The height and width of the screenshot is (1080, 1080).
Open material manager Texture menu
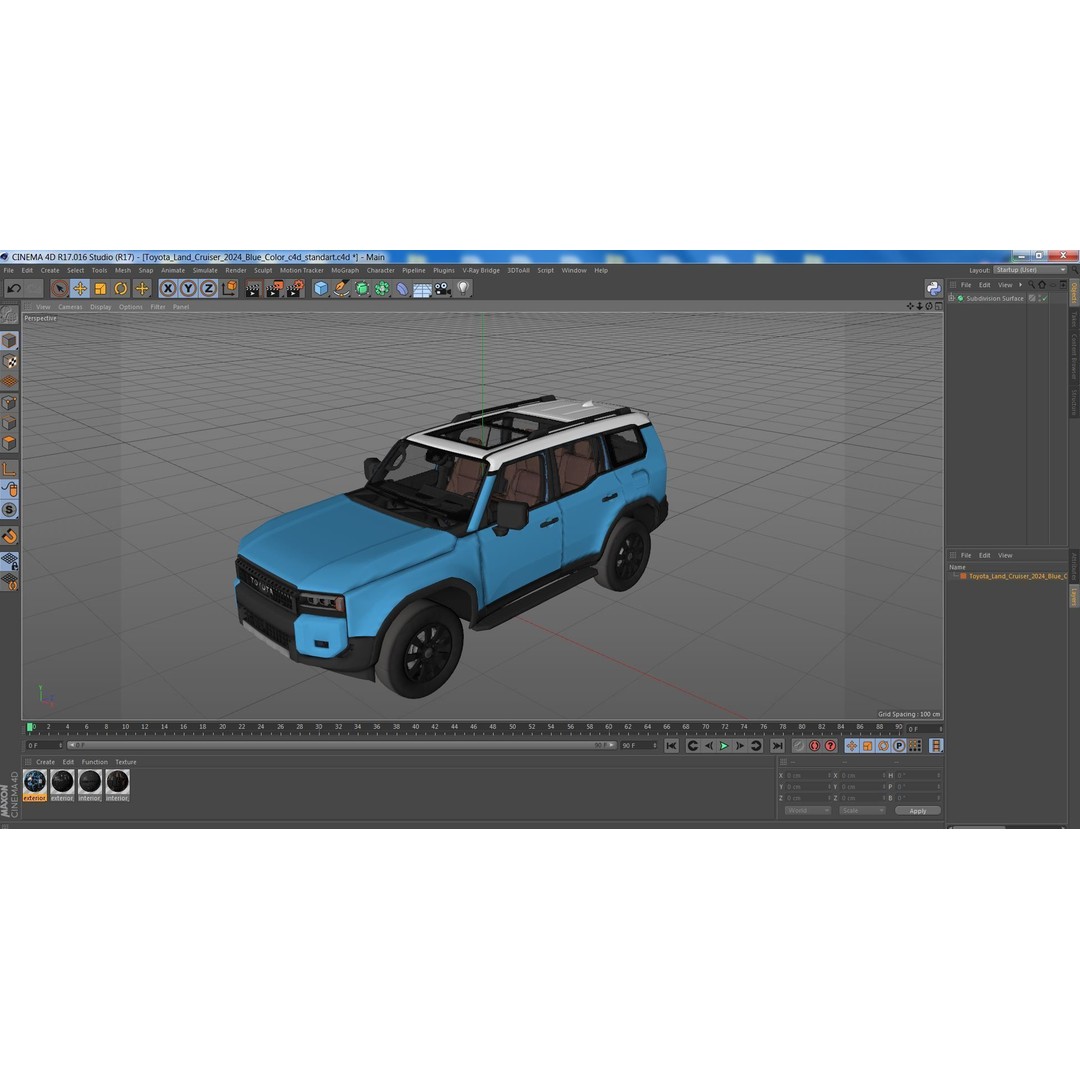[x=125, y=762]
